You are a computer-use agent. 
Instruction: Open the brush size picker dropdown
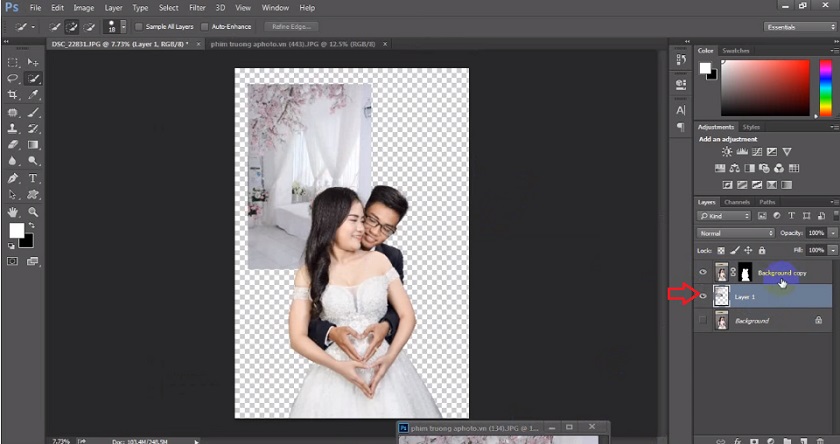[124, 26]
